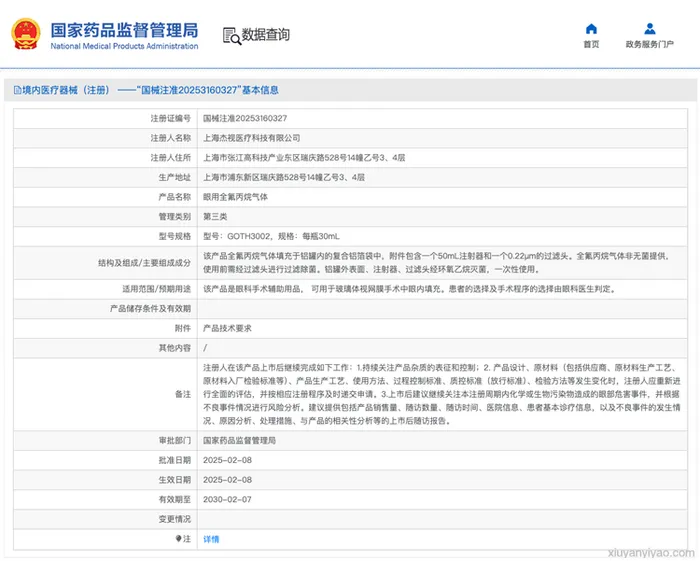Click the 注册证编号 row label
Image resolution: width=700 pixels, height=561 pixels.
[171, 118]
